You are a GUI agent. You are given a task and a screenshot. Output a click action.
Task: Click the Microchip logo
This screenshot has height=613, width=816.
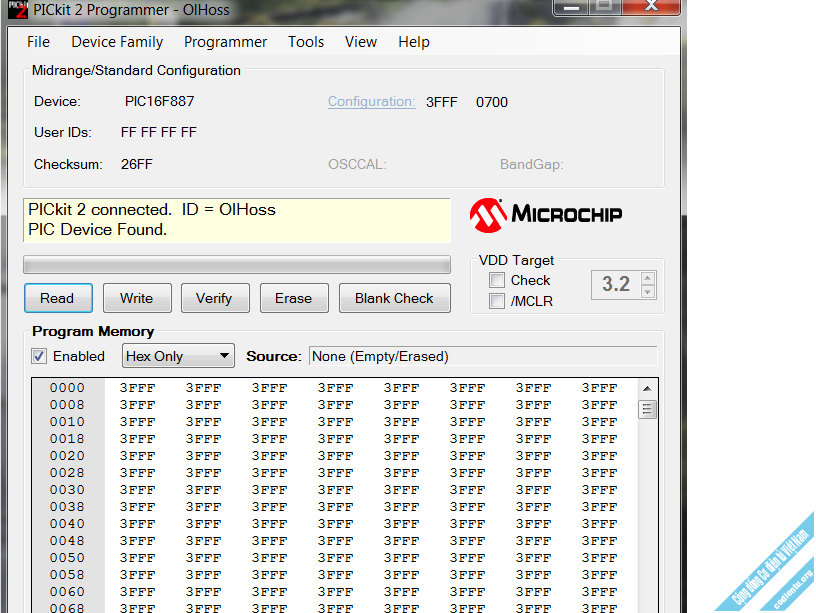(x=545, y=214)
